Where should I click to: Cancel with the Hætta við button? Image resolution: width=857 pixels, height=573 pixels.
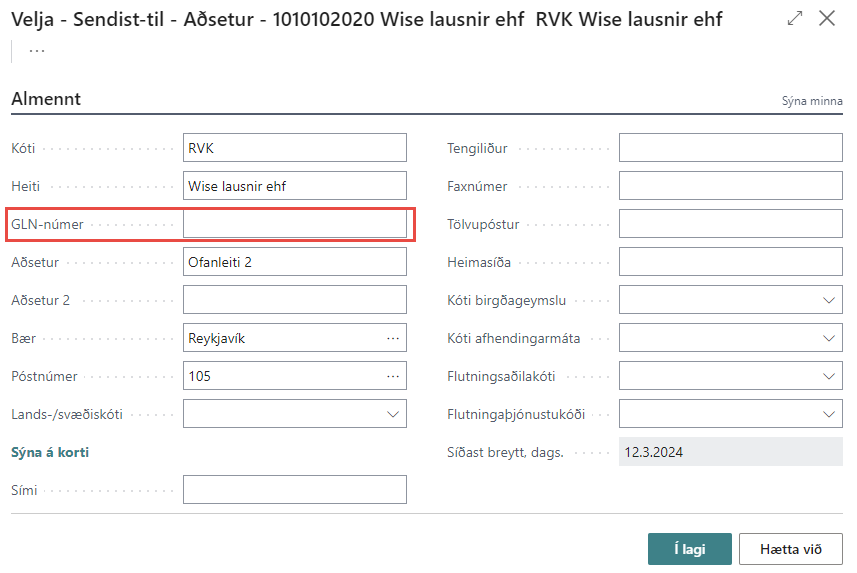(791, 549)
